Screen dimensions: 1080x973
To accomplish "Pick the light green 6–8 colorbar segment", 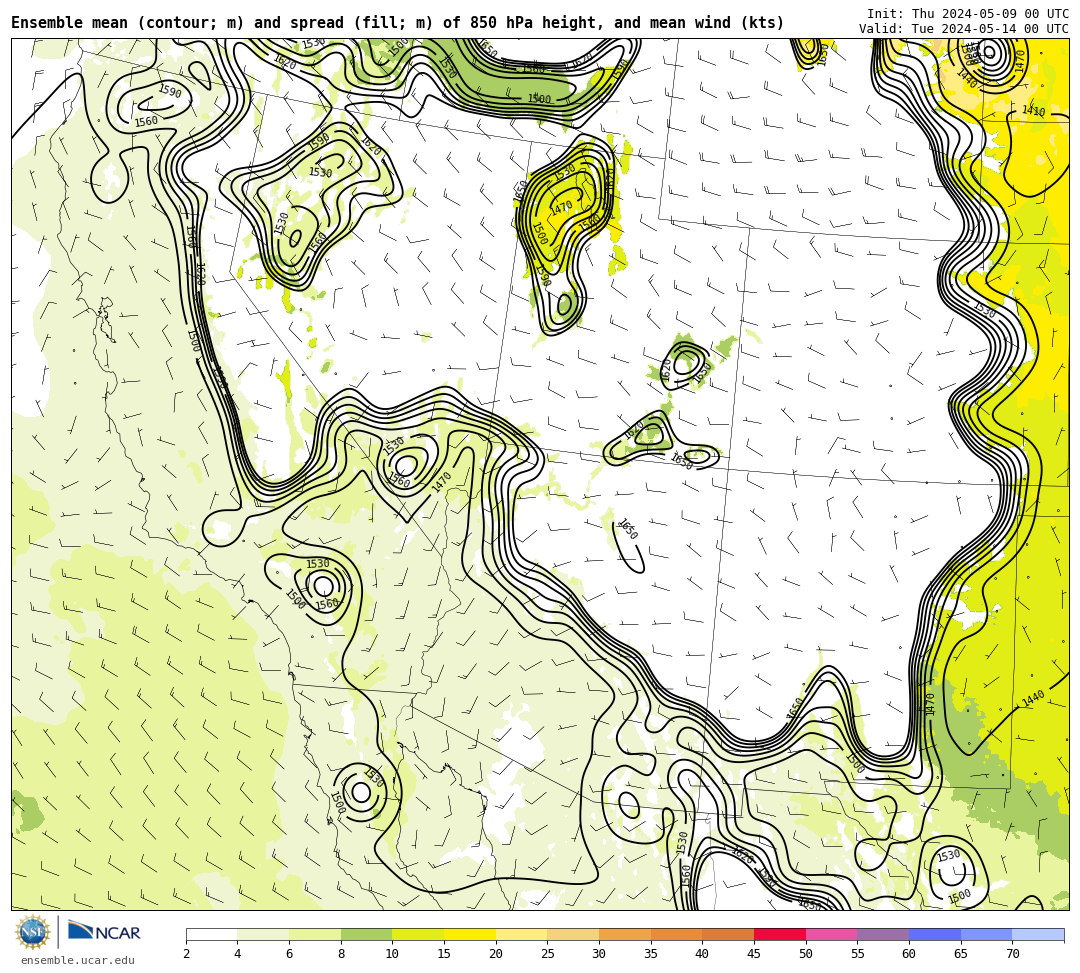I will (x=315, y=935).
